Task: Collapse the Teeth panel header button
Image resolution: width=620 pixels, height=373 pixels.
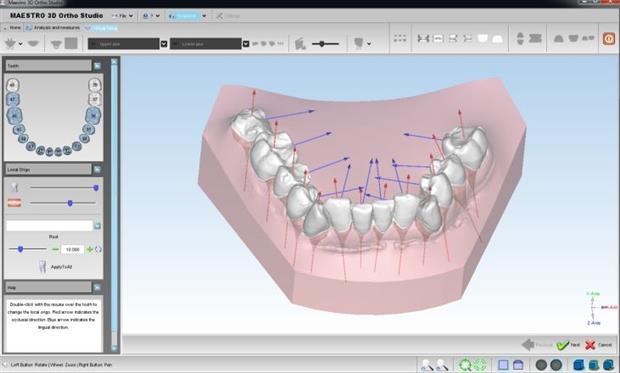Action: coord(97,66)
